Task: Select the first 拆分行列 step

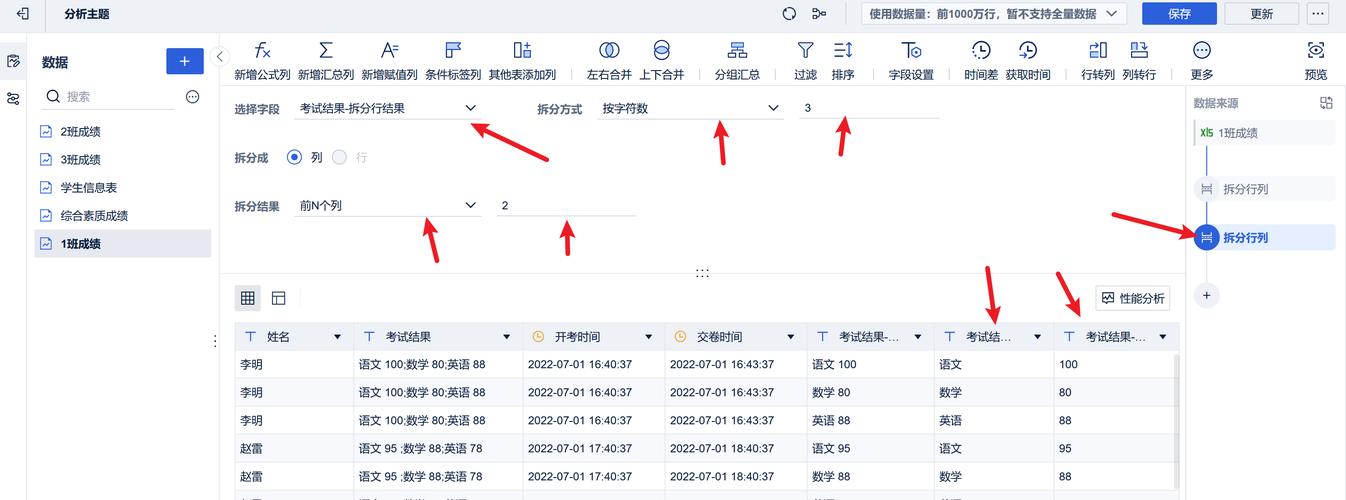Action: 1264,189
